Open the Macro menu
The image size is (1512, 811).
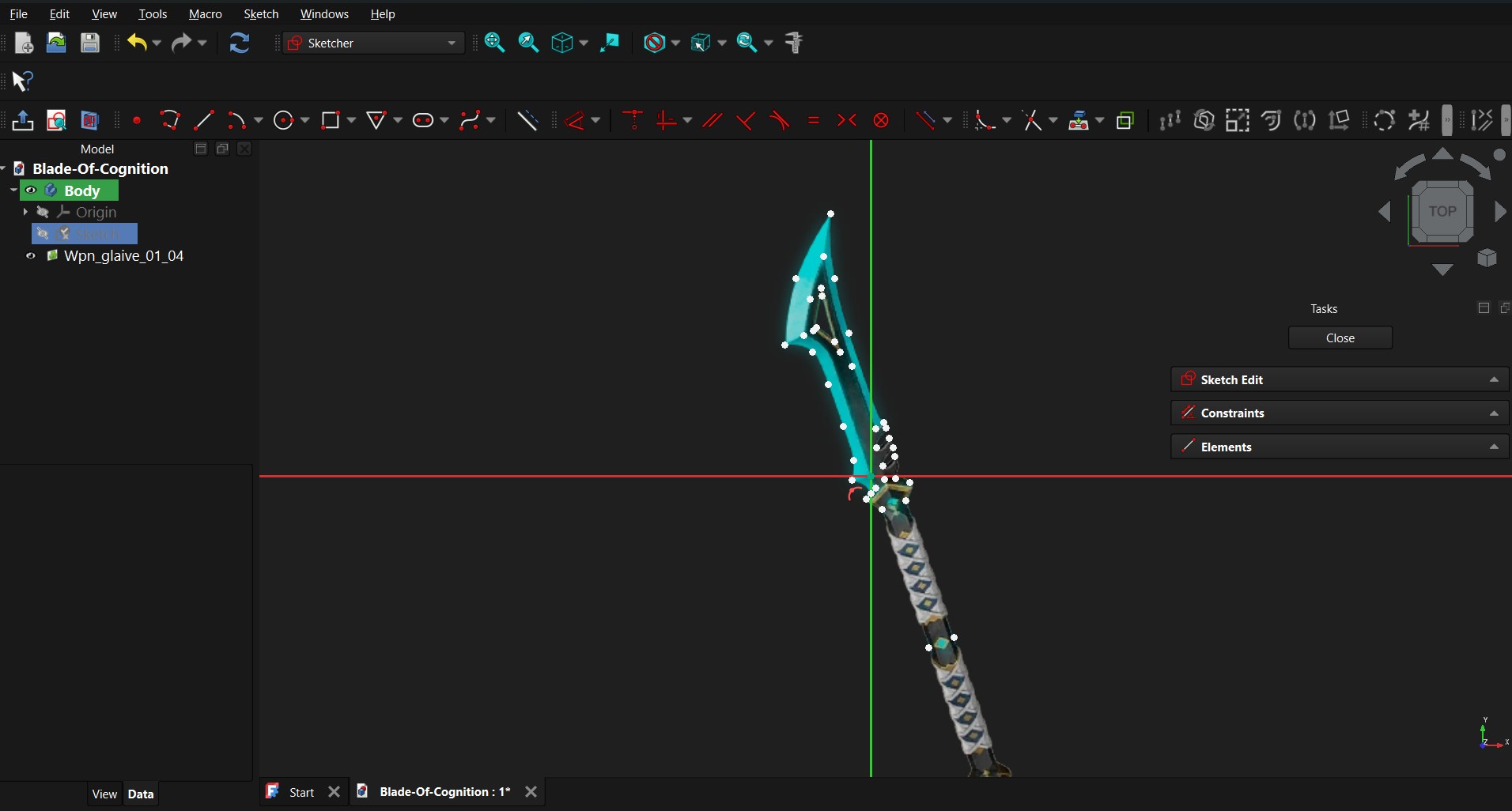(x=205, y=14)
